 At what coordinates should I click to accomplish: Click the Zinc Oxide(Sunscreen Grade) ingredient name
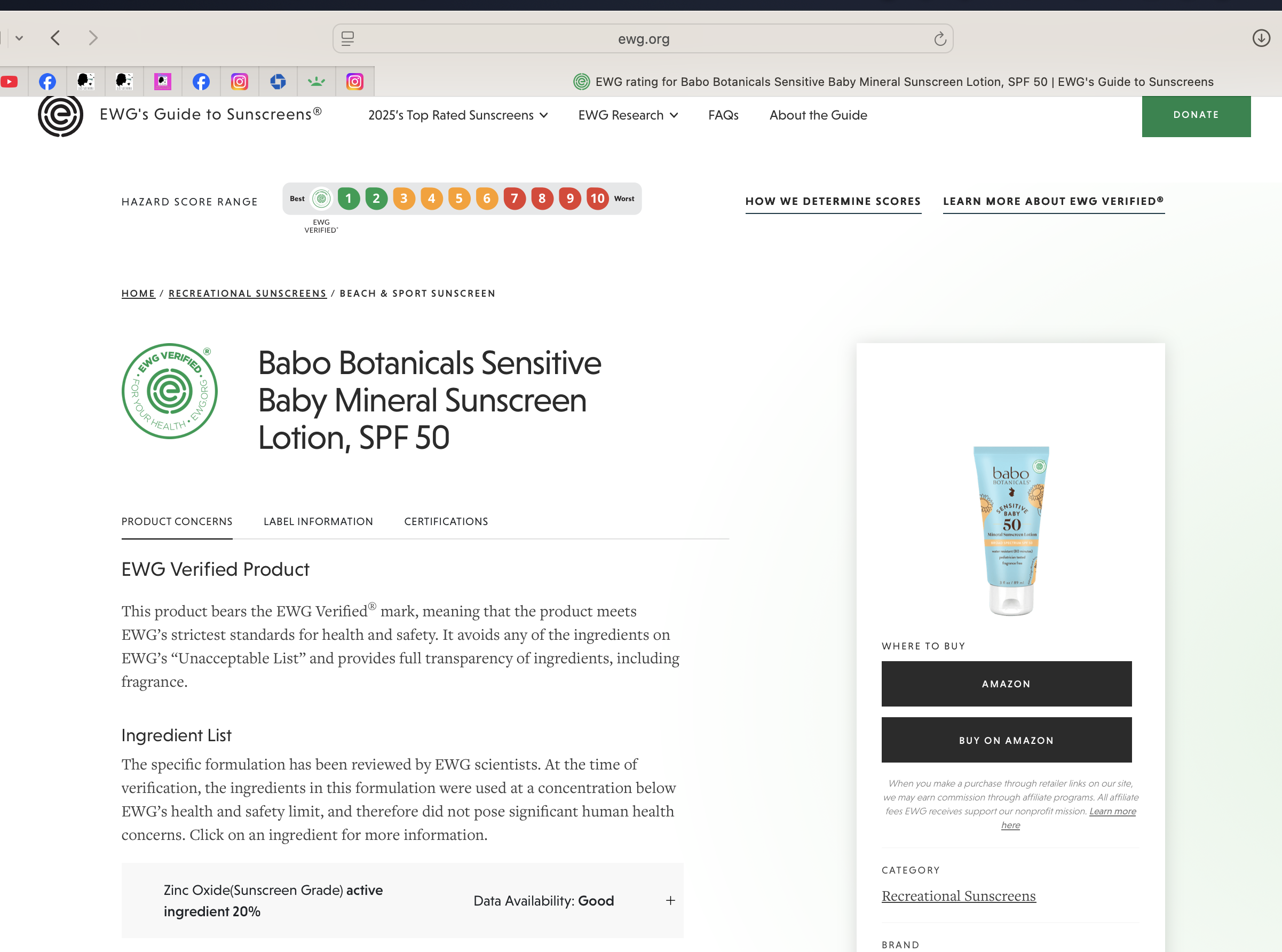tap(254, 890)
